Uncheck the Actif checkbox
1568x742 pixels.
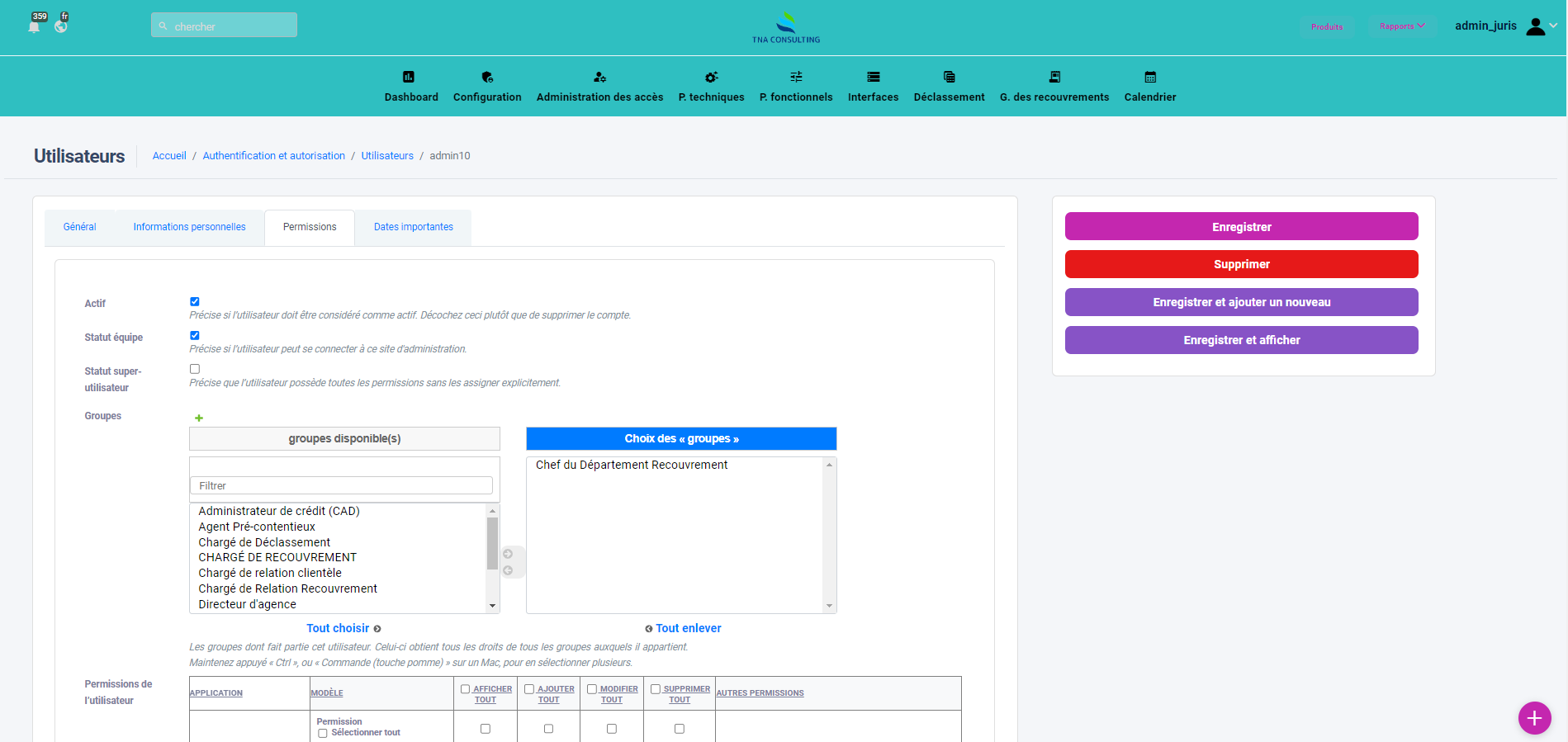click(195, 302)
